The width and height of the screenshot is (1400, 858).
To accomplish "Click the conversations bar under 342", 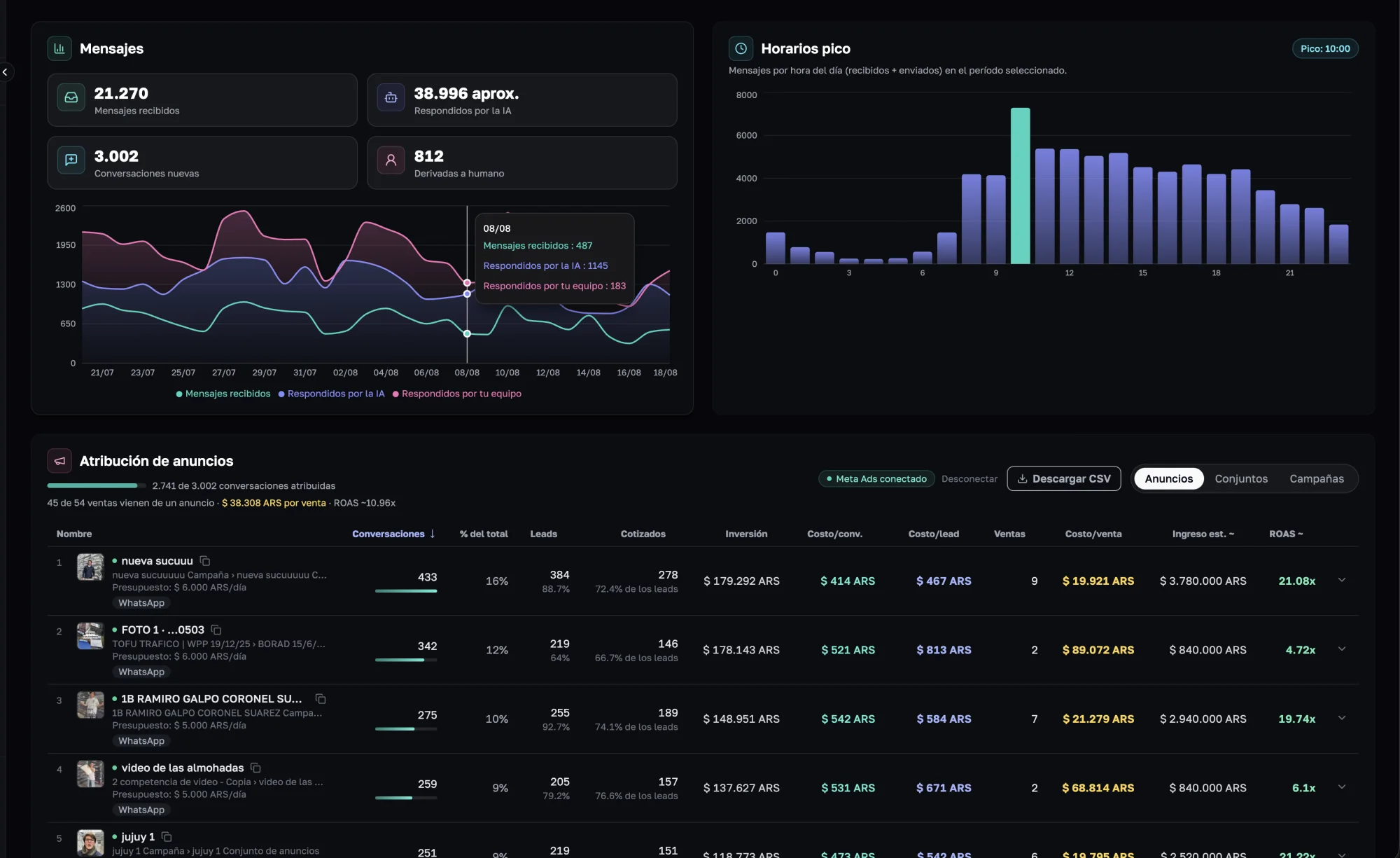I will click(406, 660).
